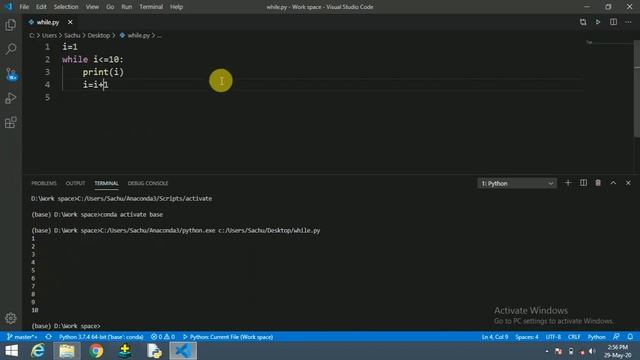Open Source Control view in activity bar
The image size is (640, 360).
pos(11,74)
